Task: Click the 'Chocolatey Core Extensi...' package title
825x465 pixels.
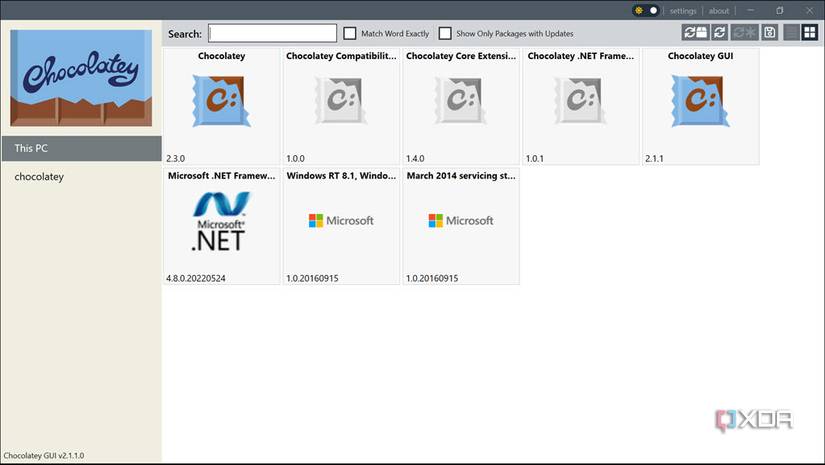Action: point(461,56)
